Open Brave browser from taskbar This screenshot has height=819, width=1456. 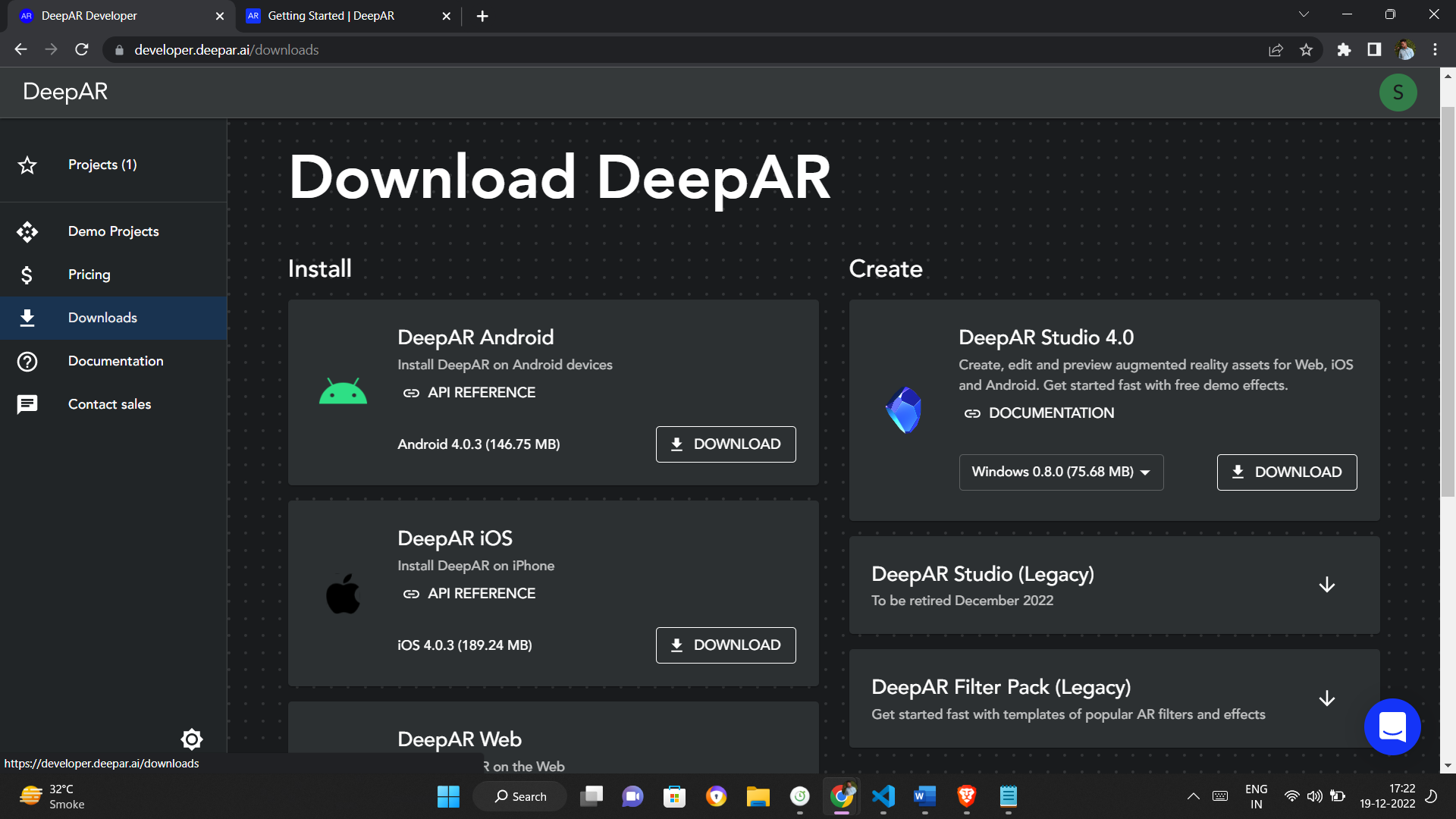click(966, 796)
